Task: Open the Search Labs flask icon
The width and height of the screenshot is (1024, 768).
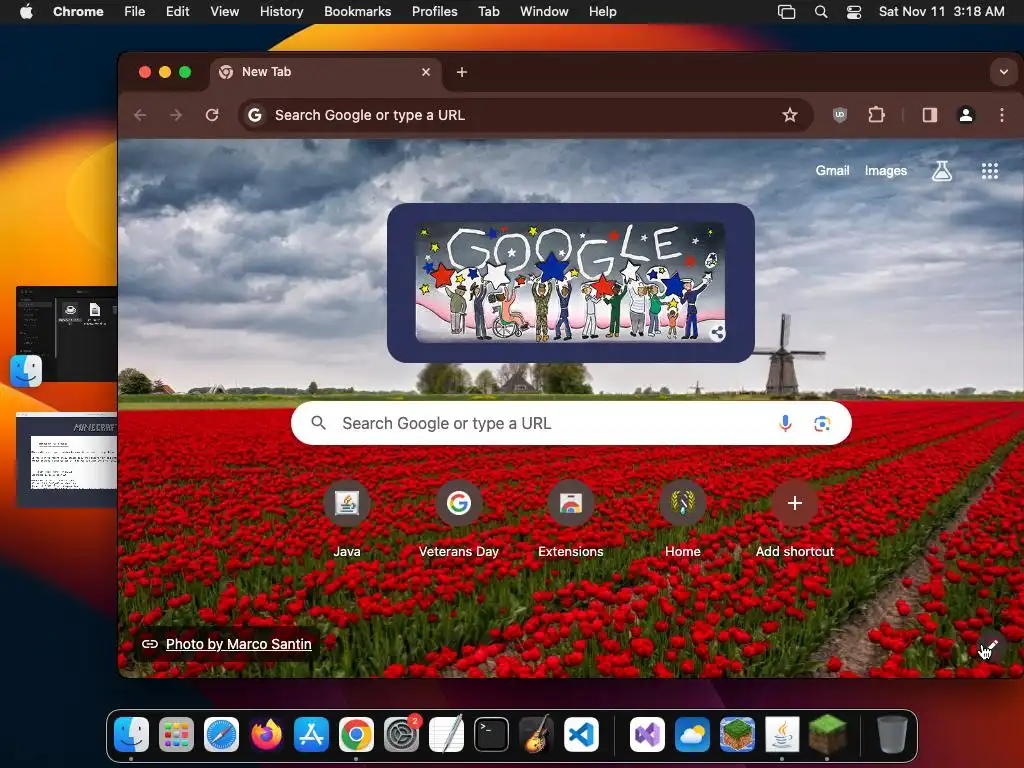Action: (942, 171)
